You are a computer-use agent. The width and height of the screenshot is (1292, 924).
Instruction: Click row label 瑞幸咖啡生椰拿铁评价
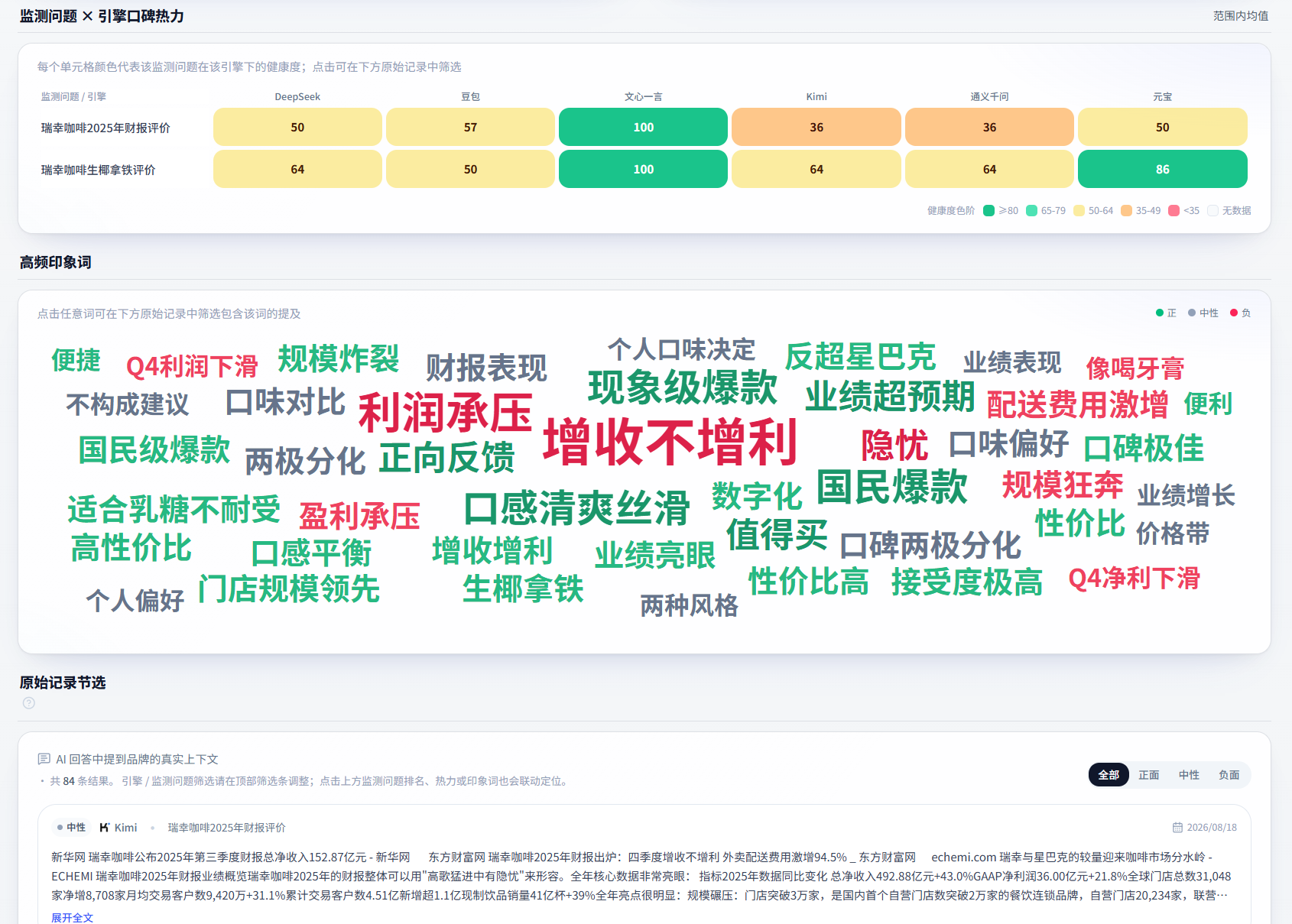pos(98,170)
